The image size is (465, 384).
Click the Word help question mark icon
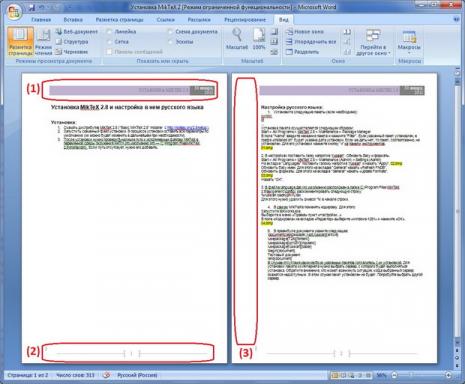click(x=456, y=19)
